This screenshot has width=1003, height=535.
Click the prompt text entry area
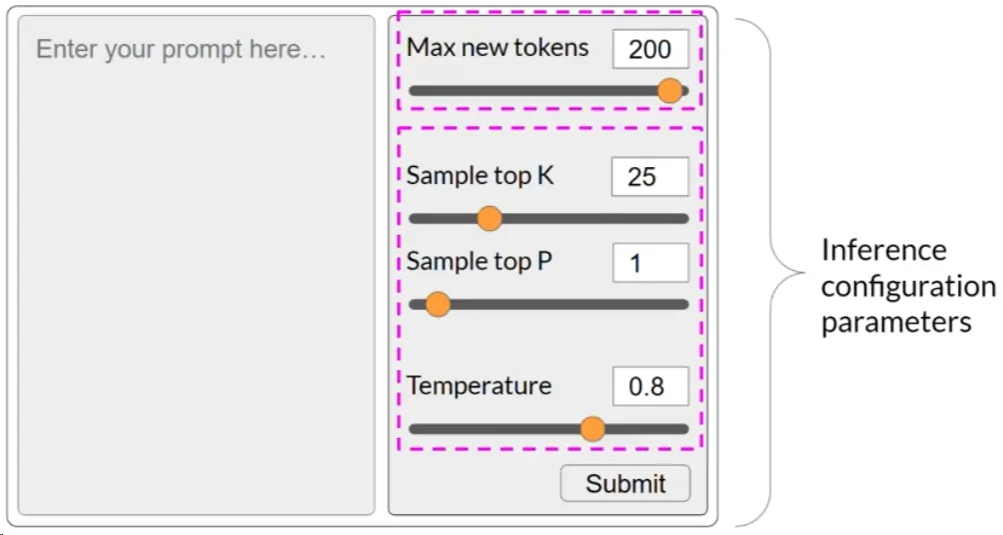click(x=196, y=265)
